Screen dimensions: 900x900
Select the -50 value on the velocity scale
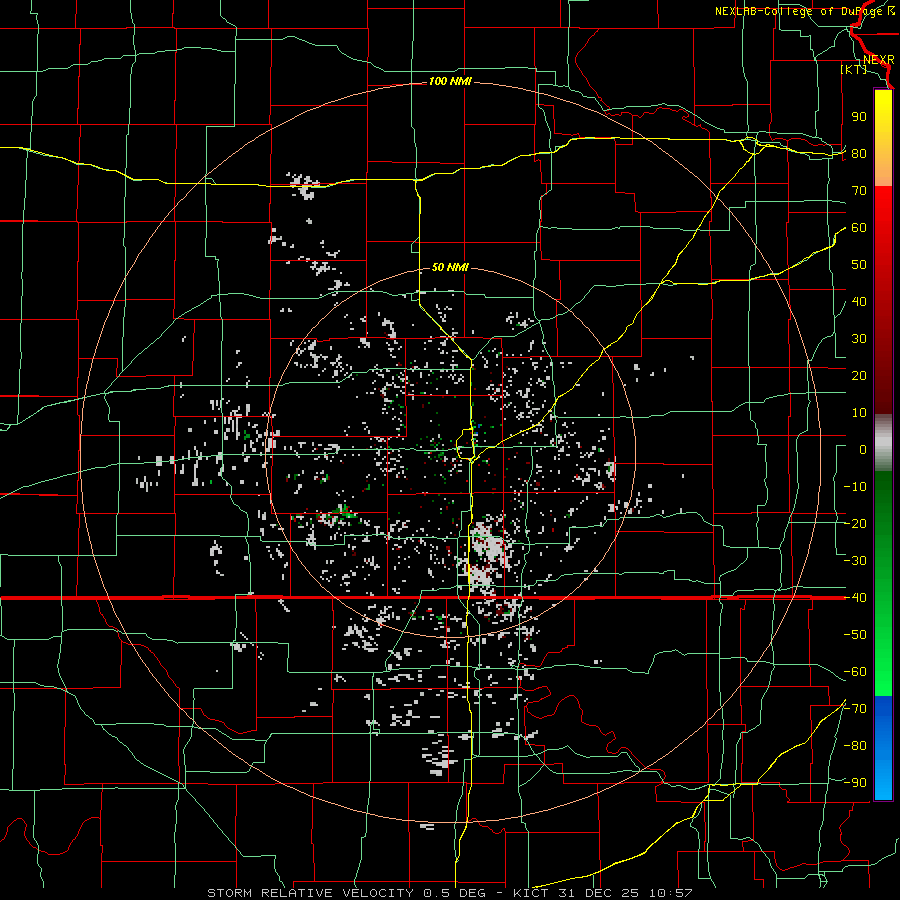855,635
